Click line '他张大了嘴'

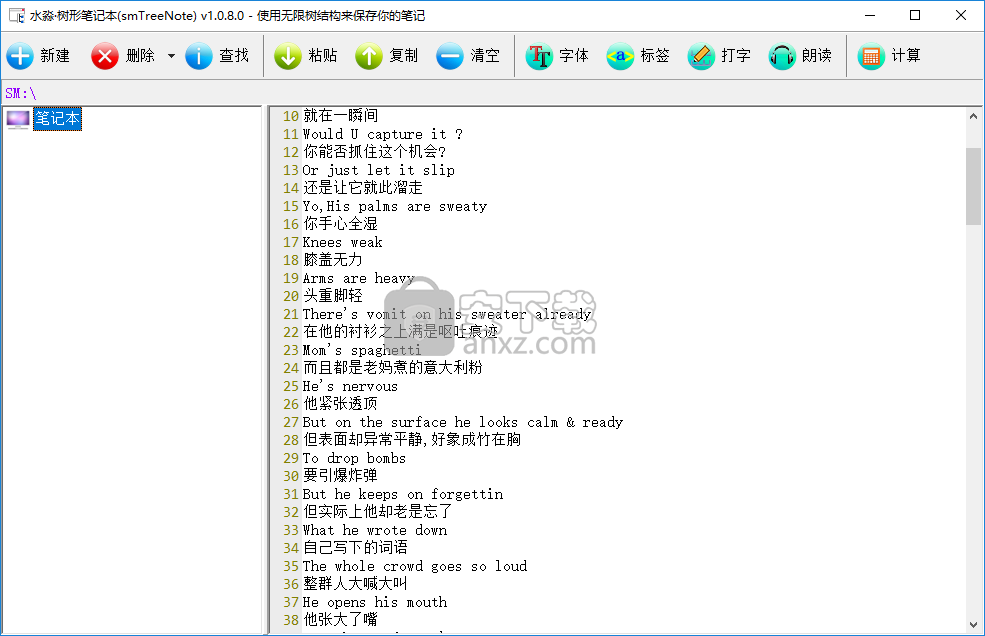(340, 620)
